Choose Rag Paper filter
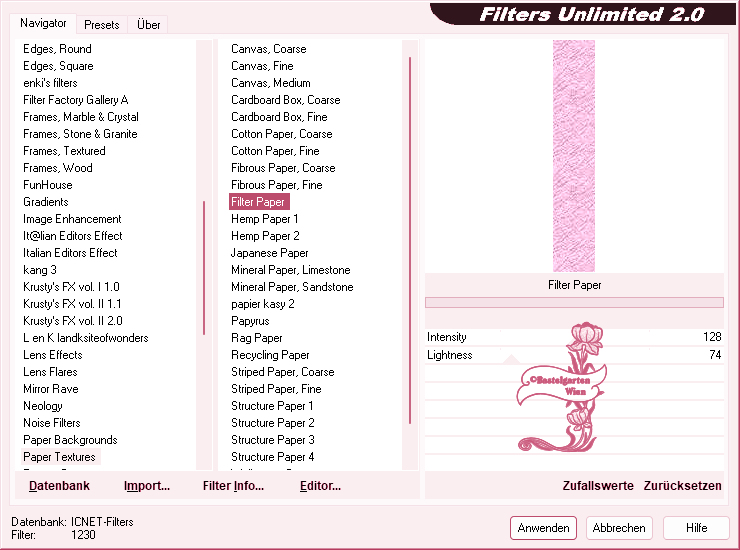This screenshot has width=740, height=550. pos(257,338)
